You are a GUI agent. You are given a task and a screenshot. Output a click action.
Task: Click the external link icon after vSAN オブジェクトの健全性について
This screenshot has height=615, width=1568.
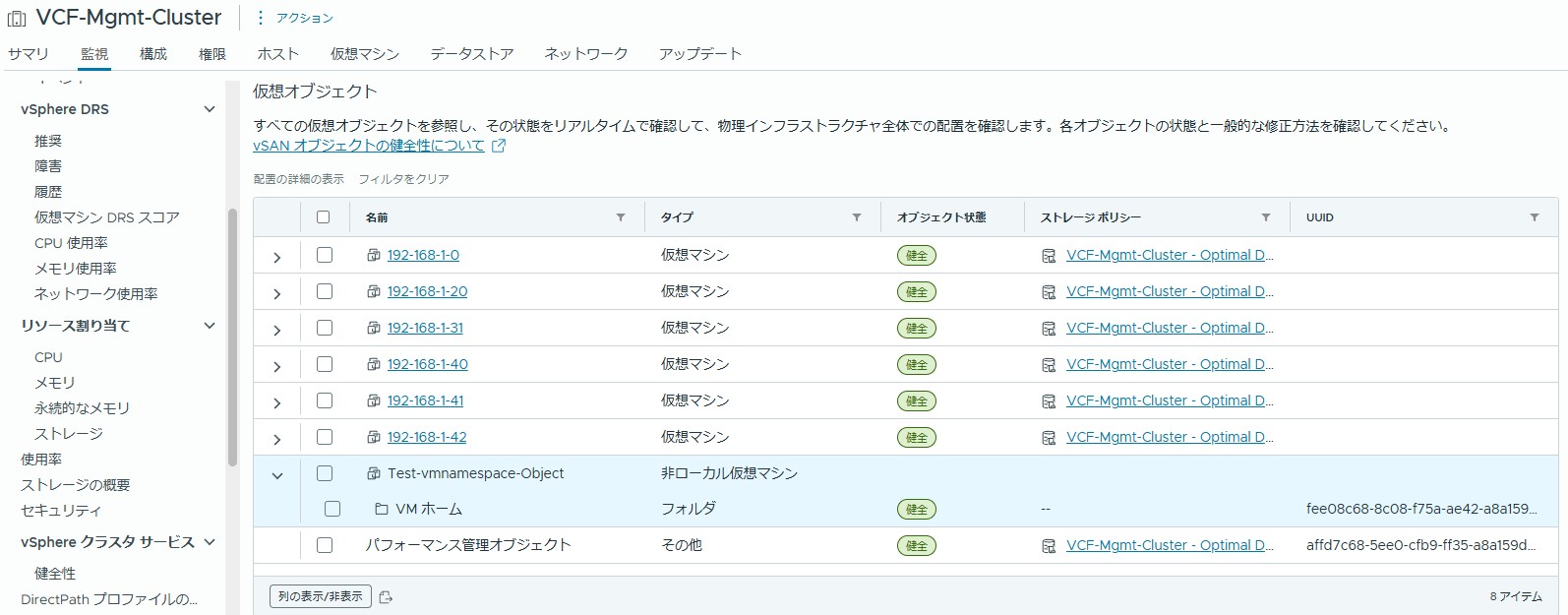pos(499,146)
